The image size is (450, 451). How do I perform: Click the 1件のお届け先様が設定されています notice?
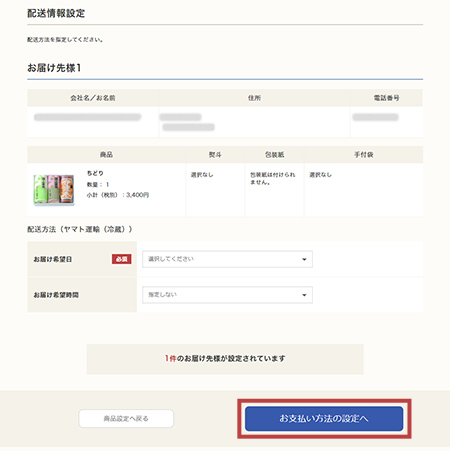coord(225,359)
